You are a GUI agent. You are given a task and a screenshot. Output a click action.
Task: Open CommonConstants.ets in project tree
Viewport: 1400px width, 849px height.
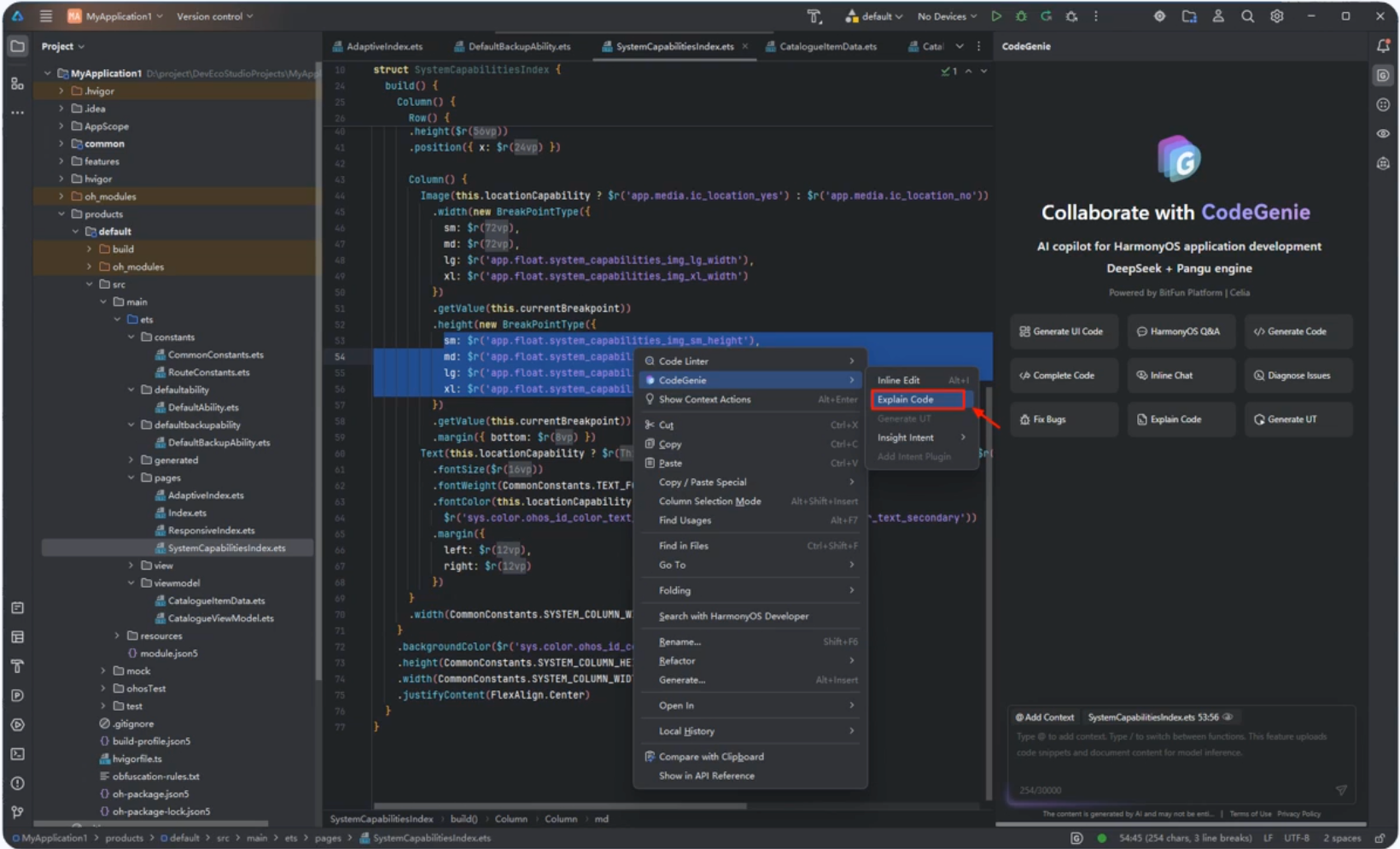click(209, 354)
